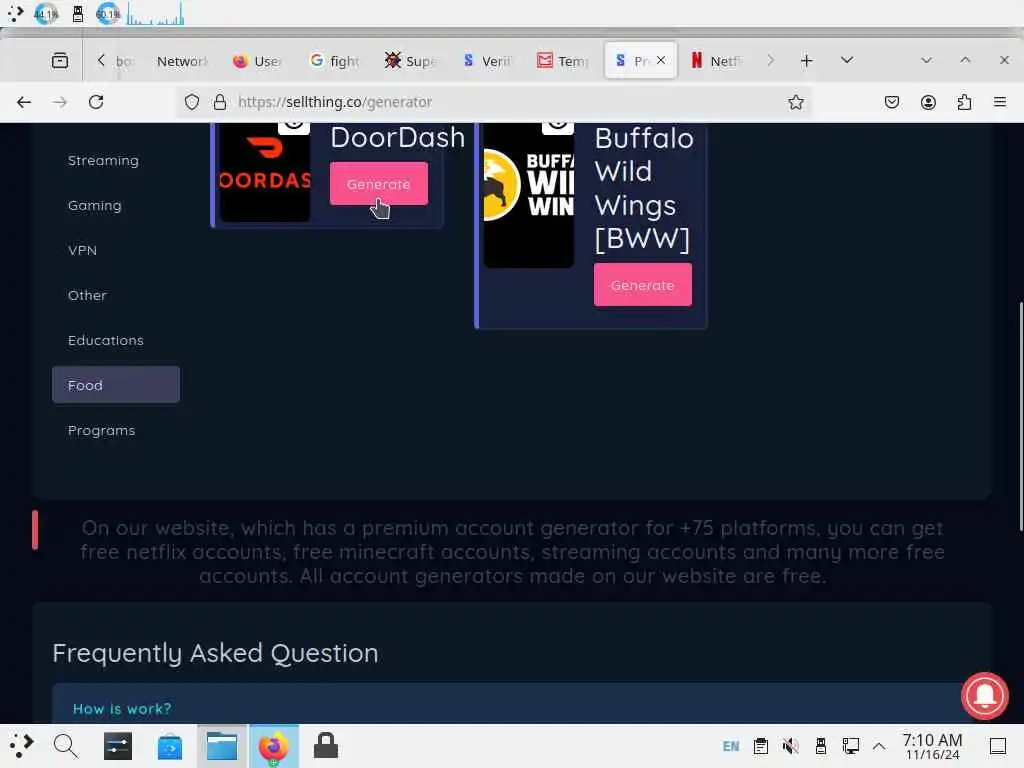Switch to the Temp mail tab
Viewport: 1024px width, 768px height.
pyautogui.click(x=563, y=61)
